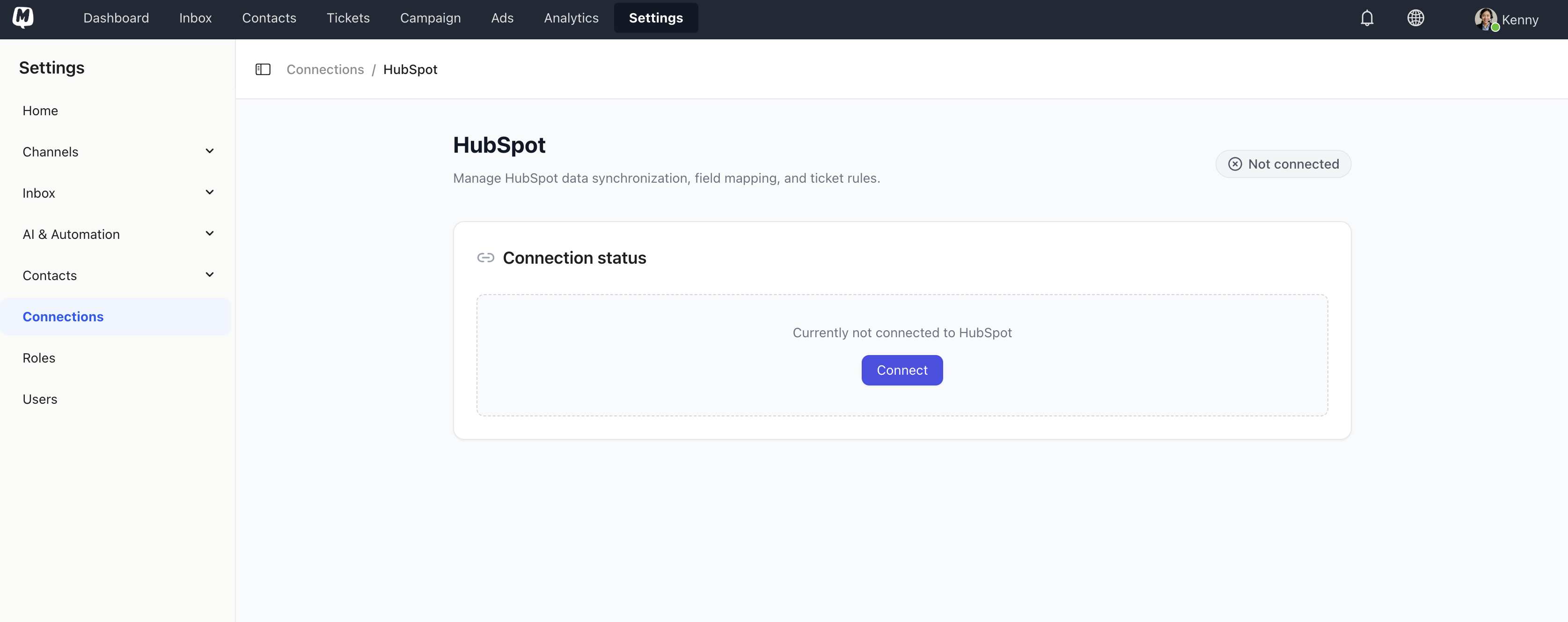Open Home in the Settings sidebar
Screen dimensions: 1568x622
tap(40, 110)
